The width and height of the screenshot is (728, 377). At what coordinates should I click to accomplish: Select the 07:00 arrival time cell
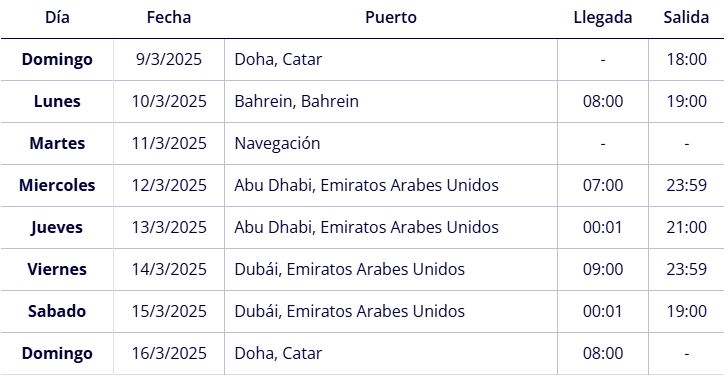603,185
